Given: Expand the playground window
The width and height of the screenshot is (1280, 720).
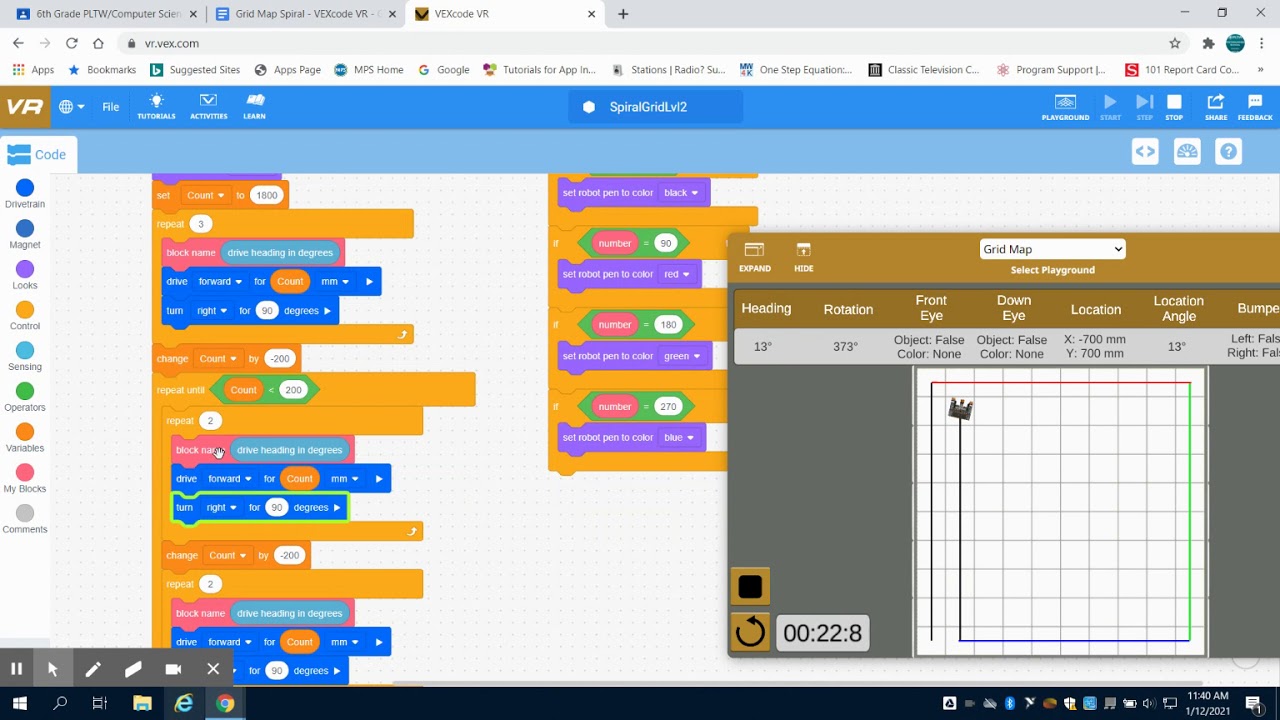Looking at the screenshot, I should click(x=755, y=256).
